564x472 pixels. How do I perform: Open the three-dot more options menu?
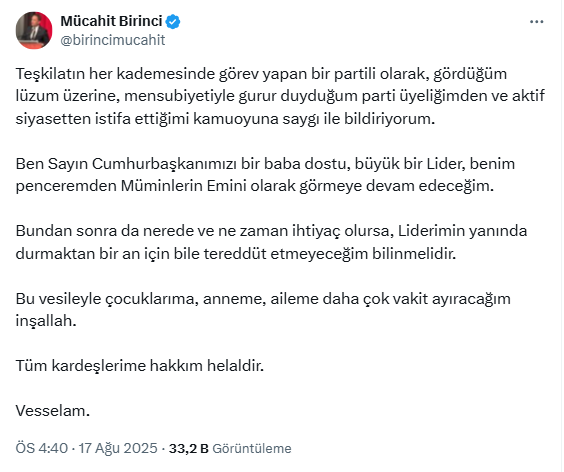(536, 22)
